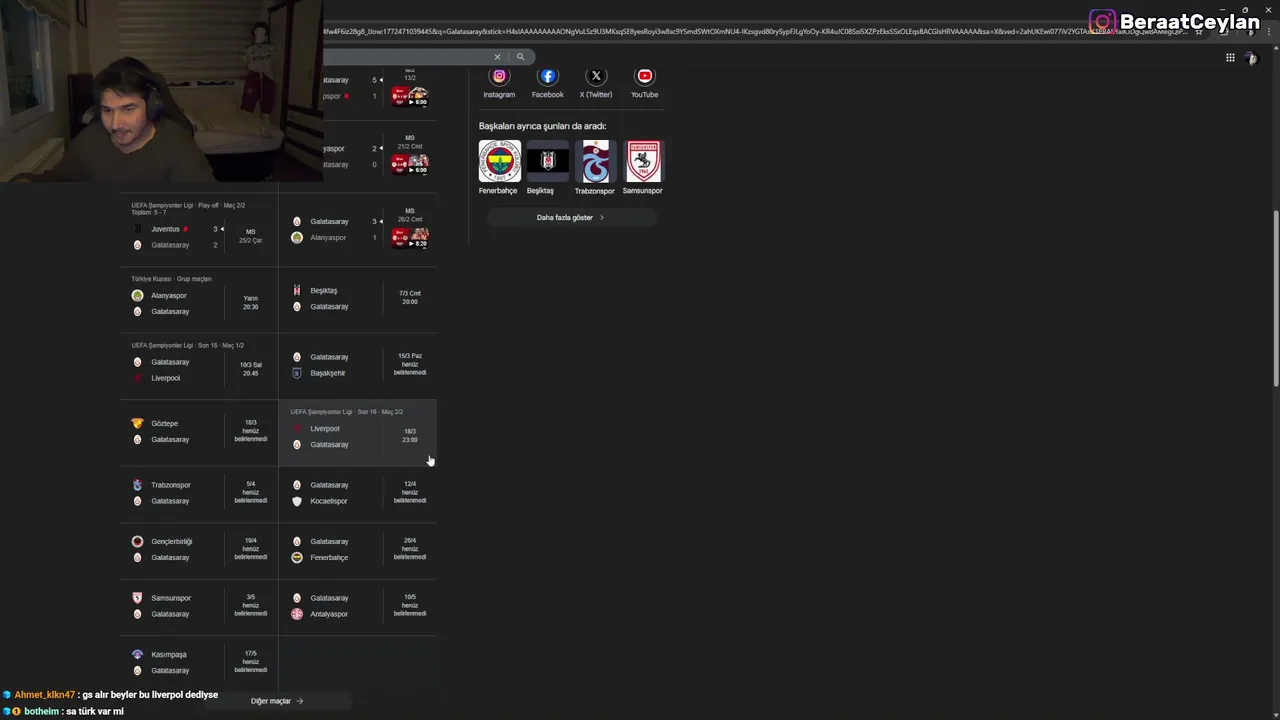Image resolution: width=1280 pixels, height=720 pixels.
Task: Select the Samsunspor related search logo
Action: point(643,161)
